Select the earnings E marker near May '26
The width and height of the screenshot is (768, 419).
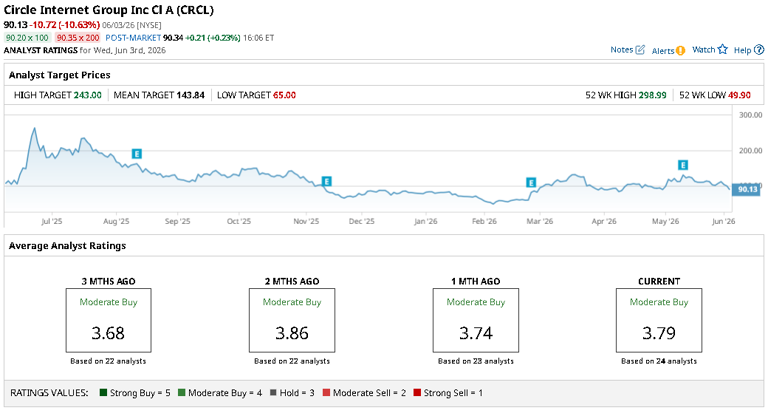click(x=683, y=165)
